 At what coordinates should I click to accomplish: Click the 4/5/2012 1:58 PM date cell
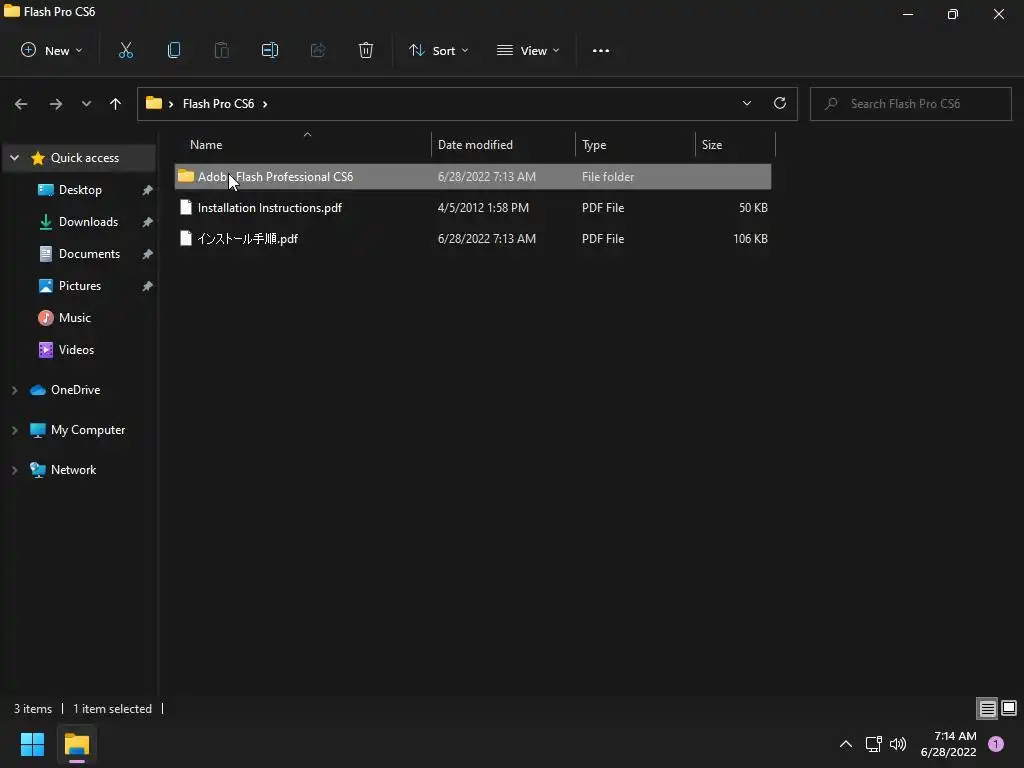[x=483, y=208]
